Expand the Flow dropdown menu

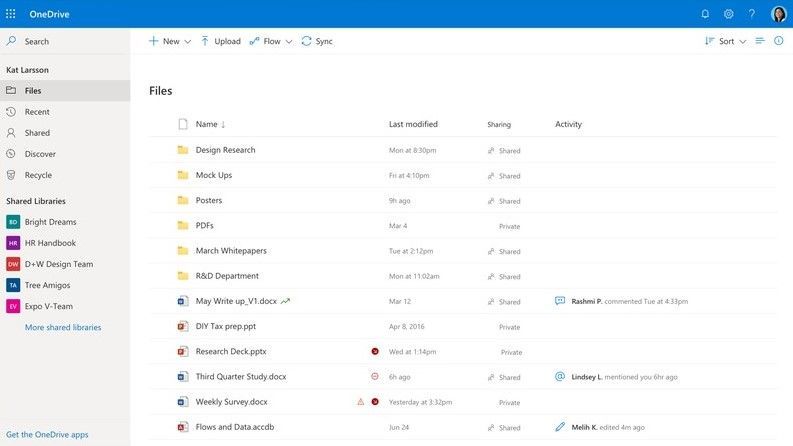tap(271, 41)
